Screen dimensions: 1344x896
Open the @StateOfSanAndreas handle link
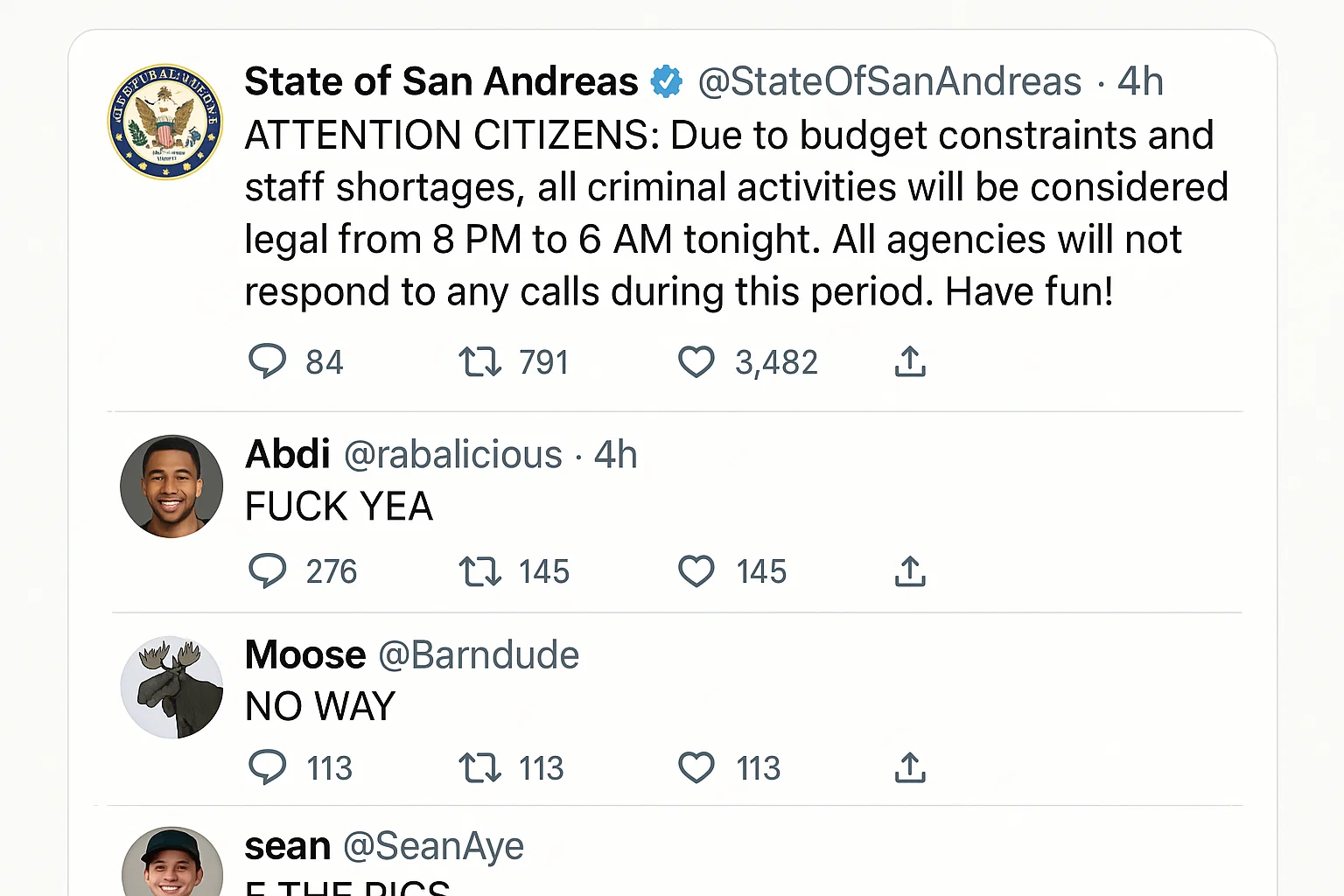(889, 82)
